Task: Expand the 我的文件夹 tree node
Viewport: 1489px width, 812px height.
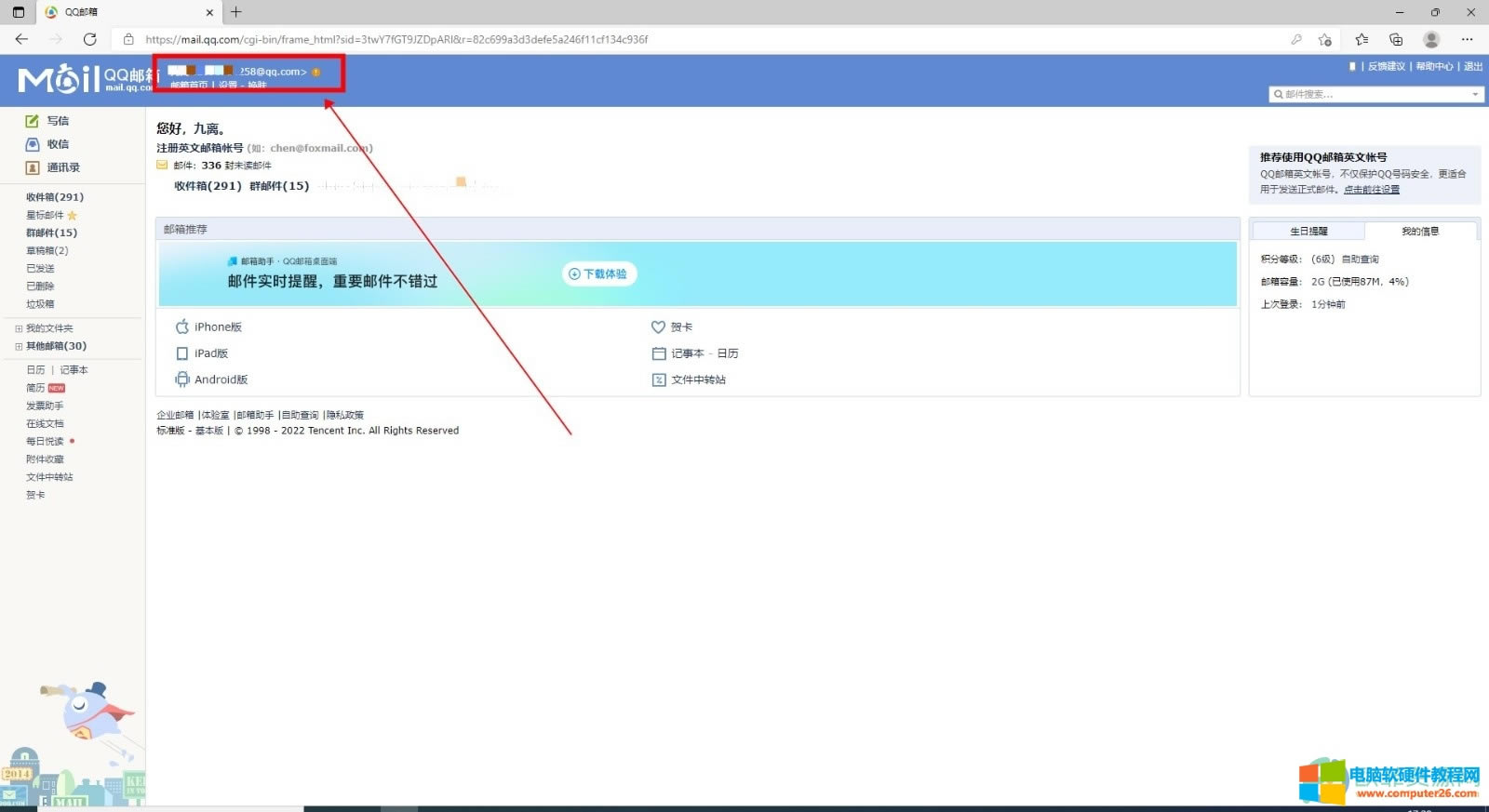Action: click(x=19, y=328)
